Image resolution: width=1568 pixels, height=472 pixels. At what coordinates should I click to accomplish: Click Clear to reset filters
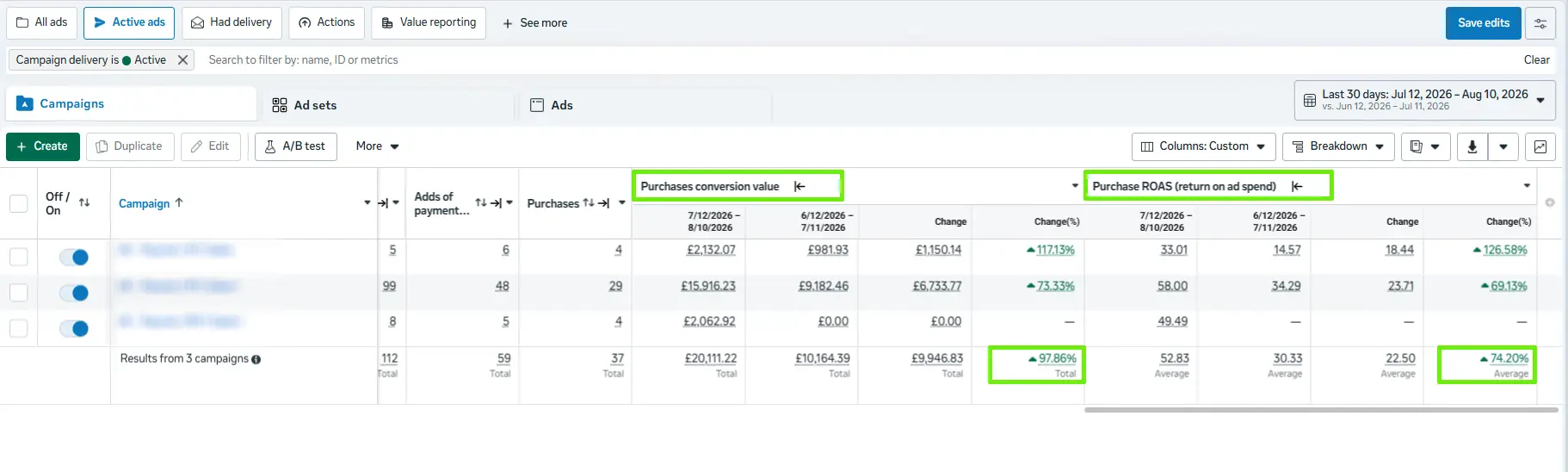pos(1536,60)
